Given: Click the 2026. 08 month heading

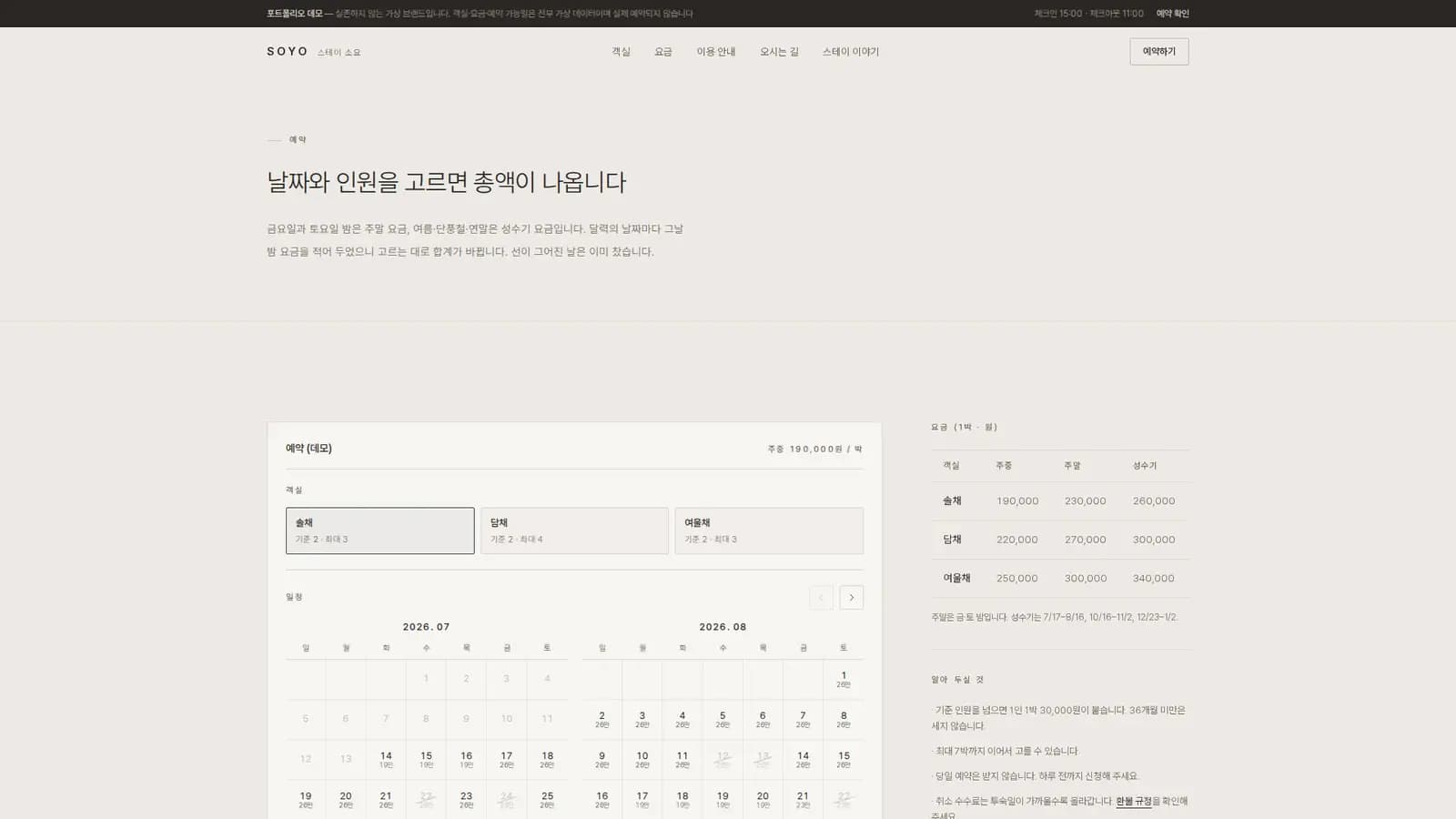Looking at the screenshot, I should (723, 627).
